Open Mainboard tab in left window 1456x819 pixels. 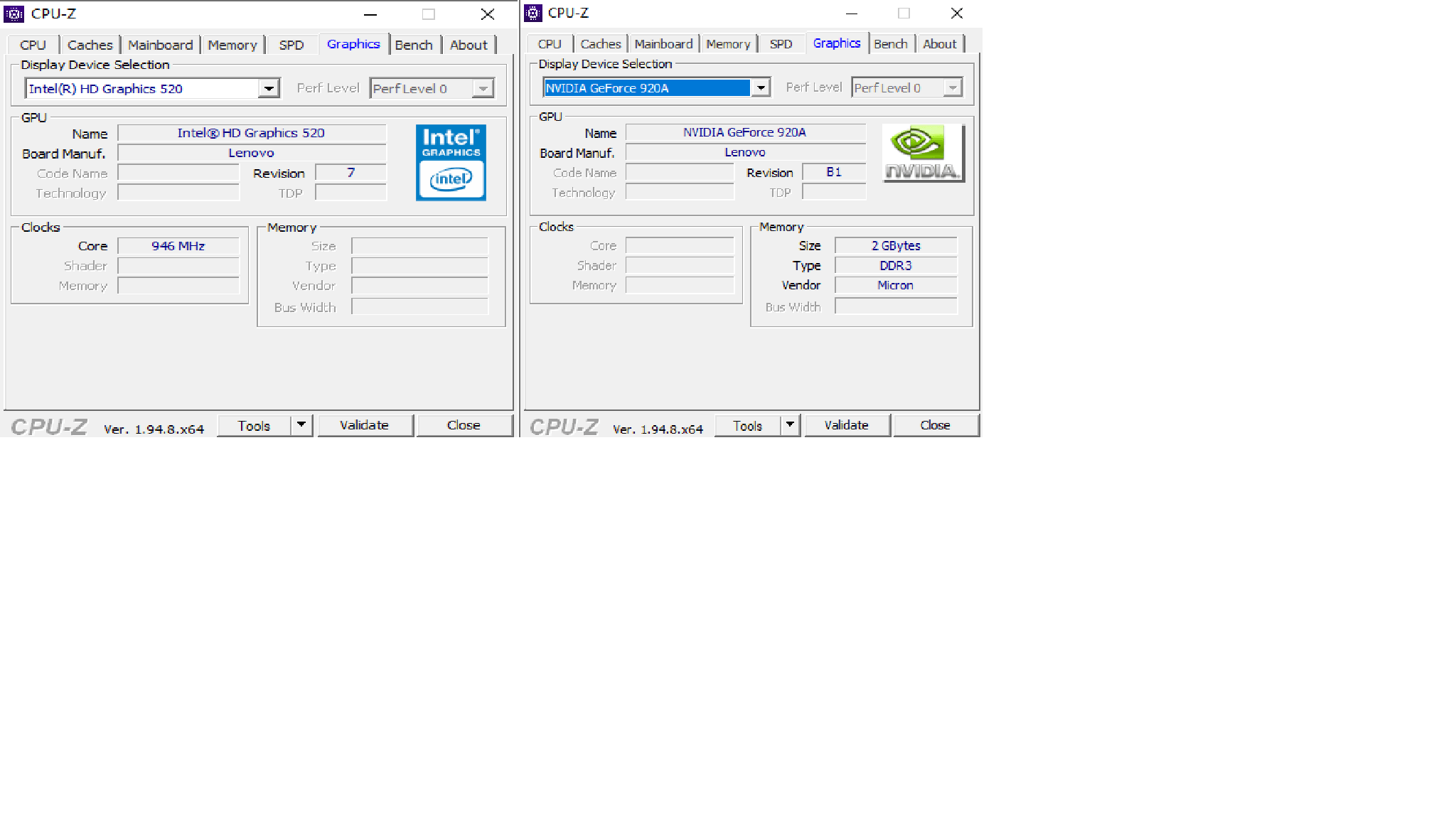161,45
